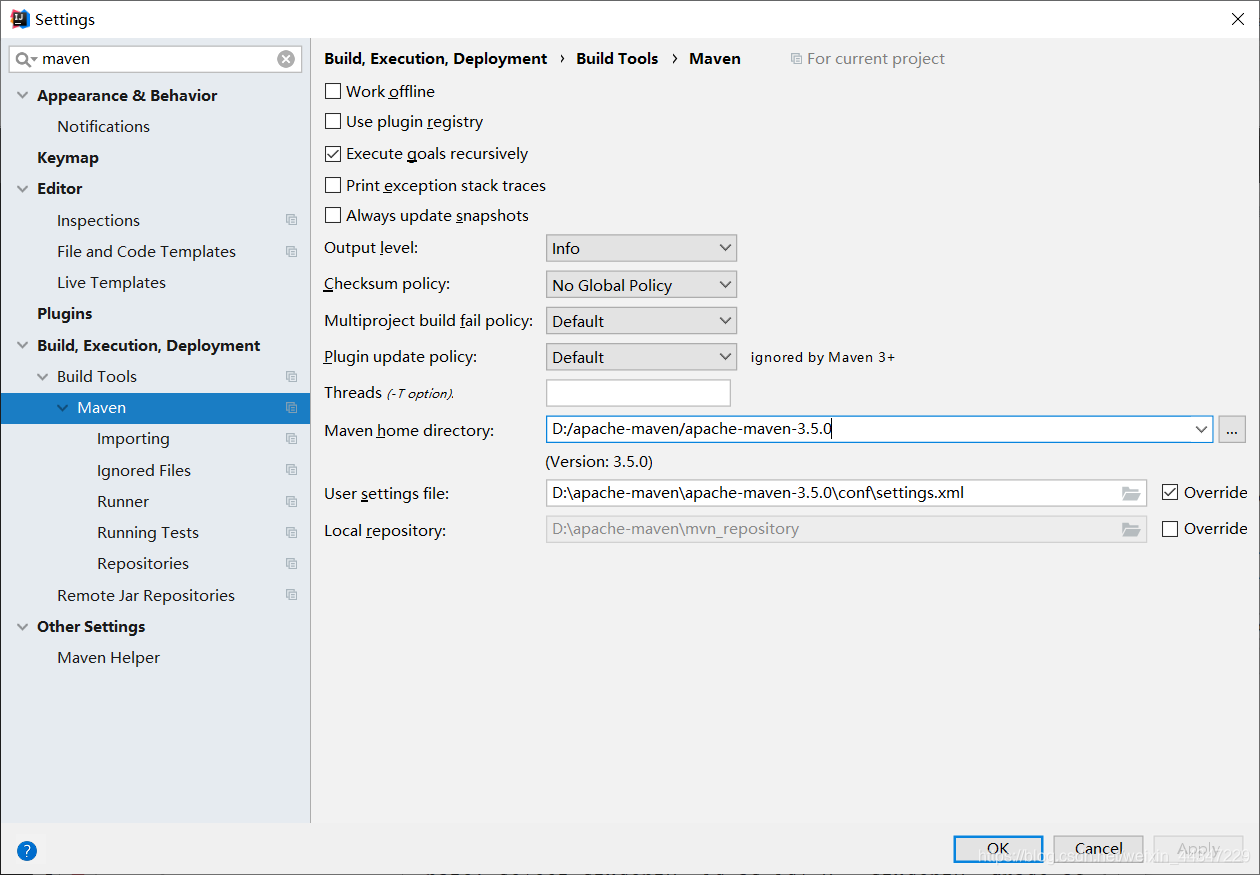Clear the maven search text

coord(286,59)
